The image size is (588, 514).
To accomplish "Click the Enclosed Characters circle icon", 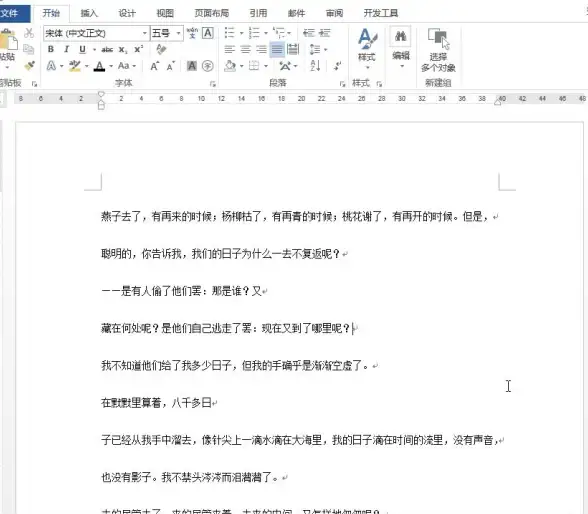I will click(208, 66).
